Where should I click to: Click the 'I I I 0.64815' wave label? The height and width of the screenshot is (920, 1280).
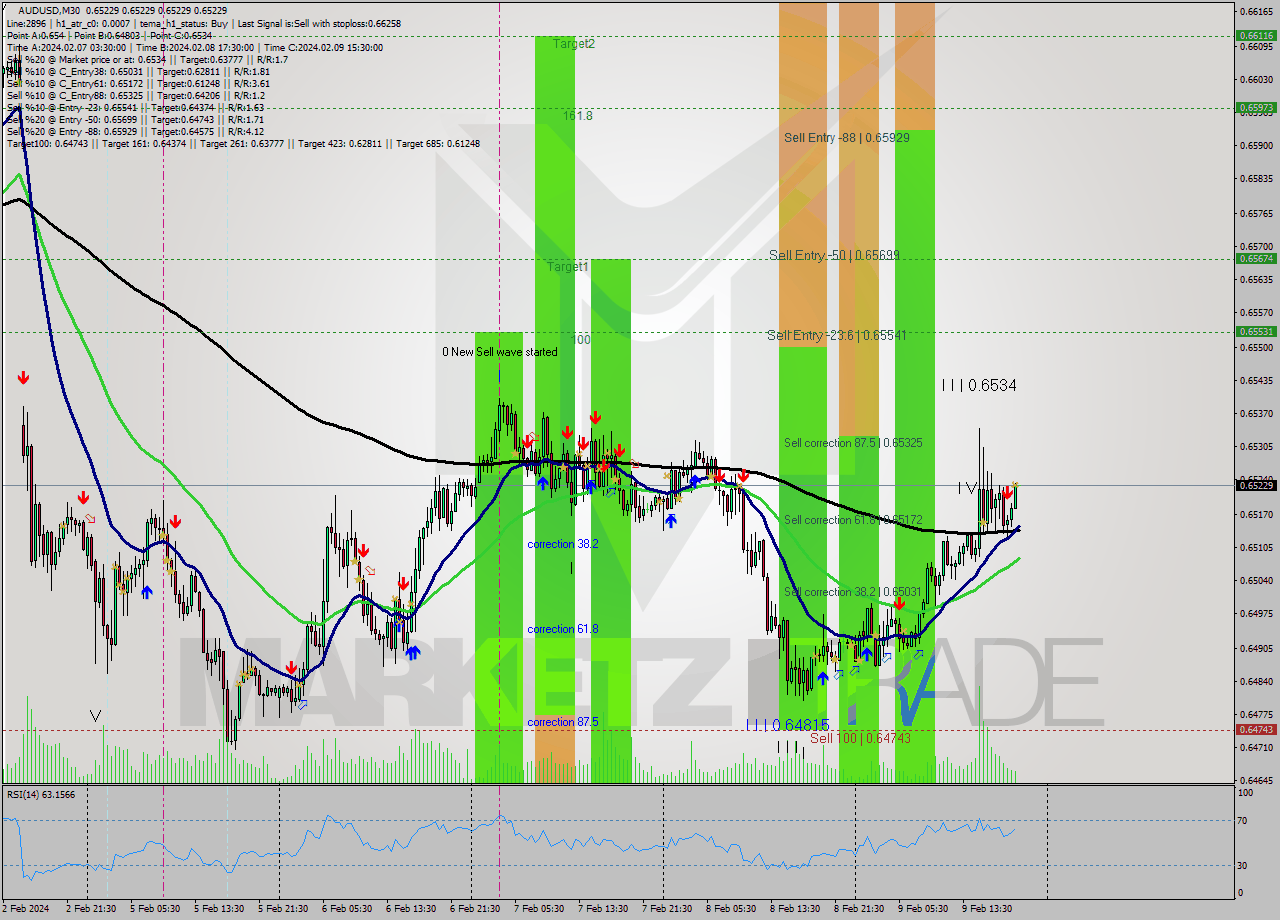coord(788,726)
